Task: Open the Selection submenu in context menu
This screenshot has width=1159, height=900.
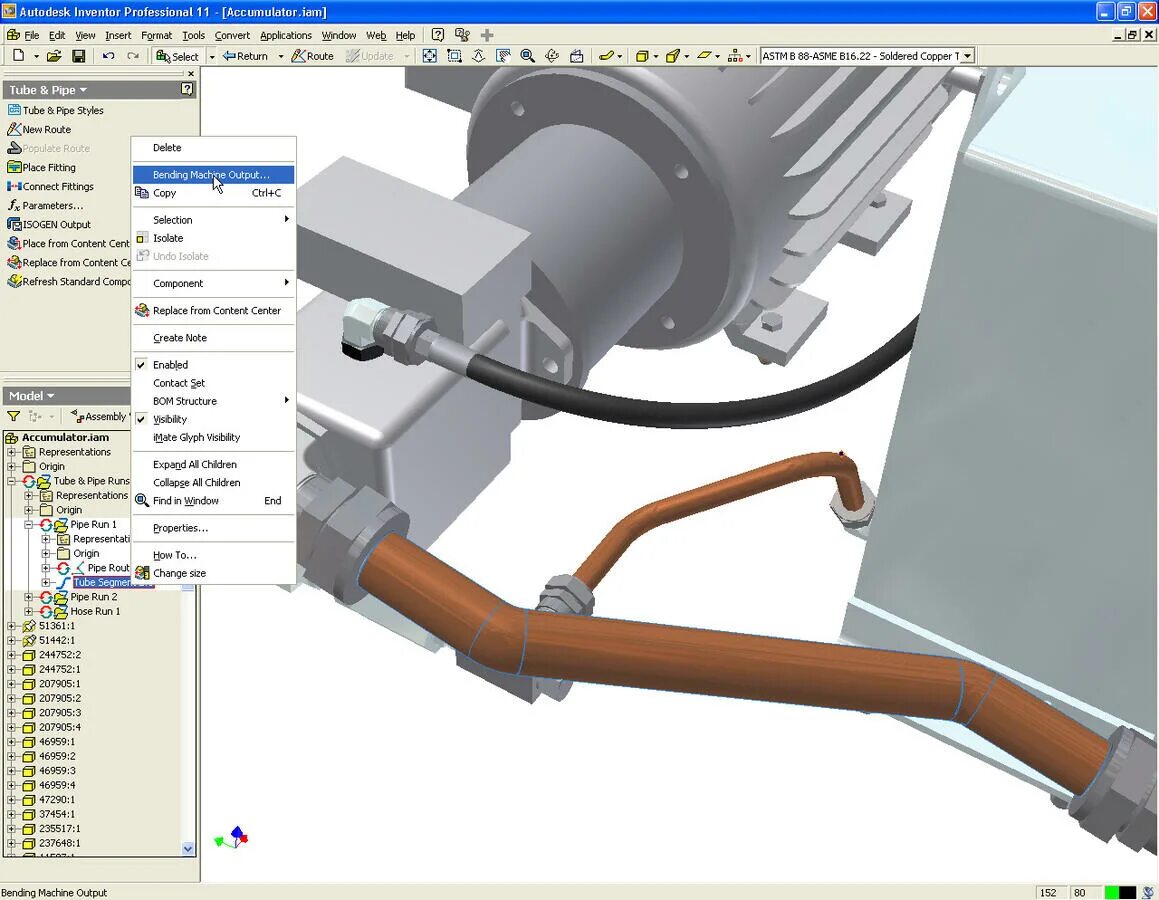Action: pyautogui.click(x=213, y=219)
